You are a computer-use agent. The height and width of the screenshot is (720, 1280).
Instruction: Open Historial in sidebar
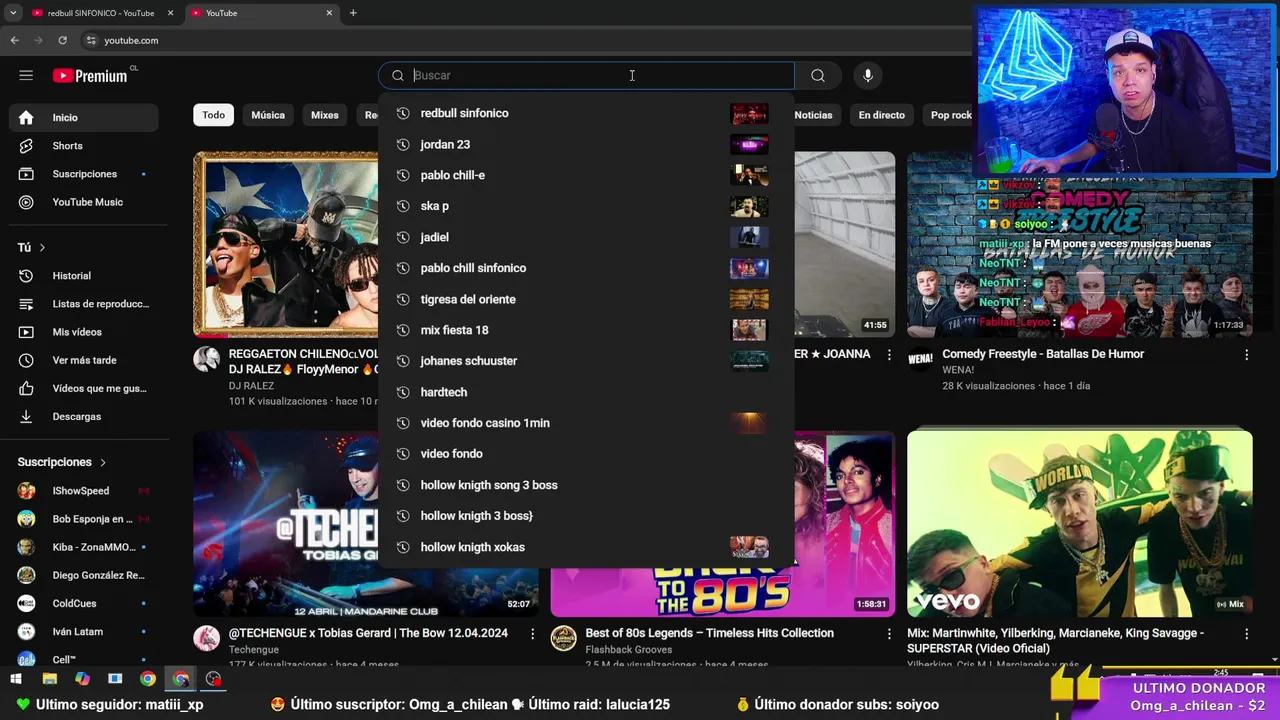pyautogui.click(x=84, y=276)
